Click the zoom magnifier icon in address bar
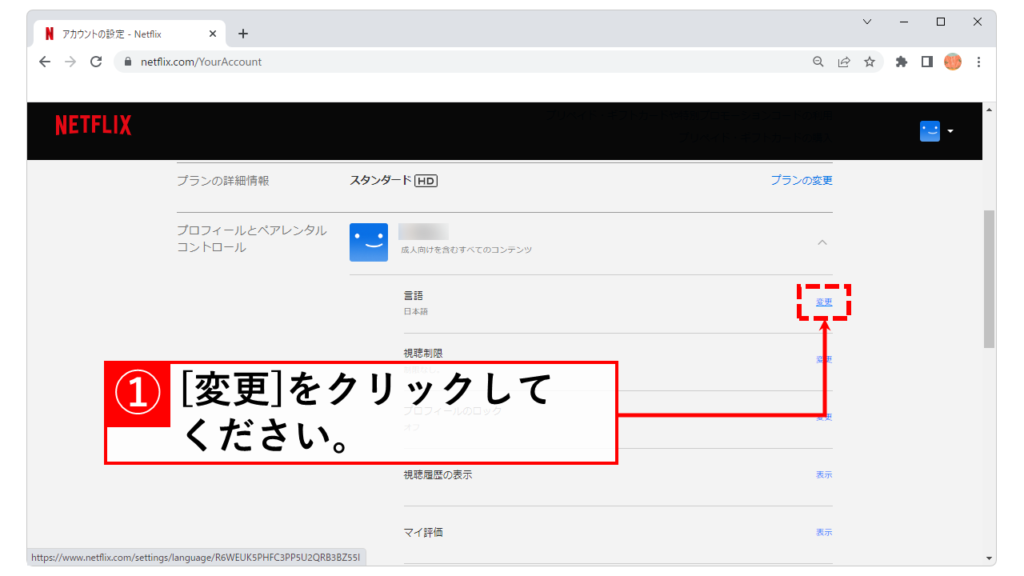The width and height of the screenshot is (1024, 576). tap(818, 62)
